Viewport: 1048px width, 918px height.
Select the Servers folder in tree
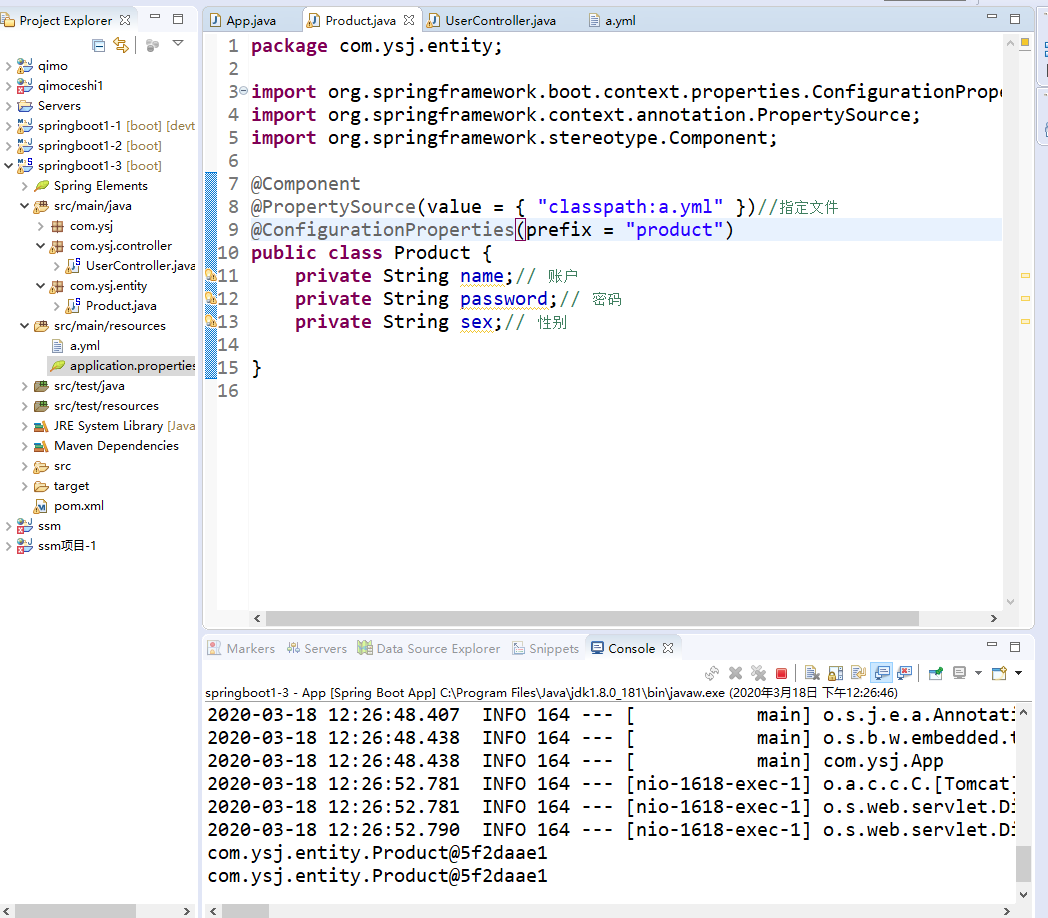click(x=59, y=106)
